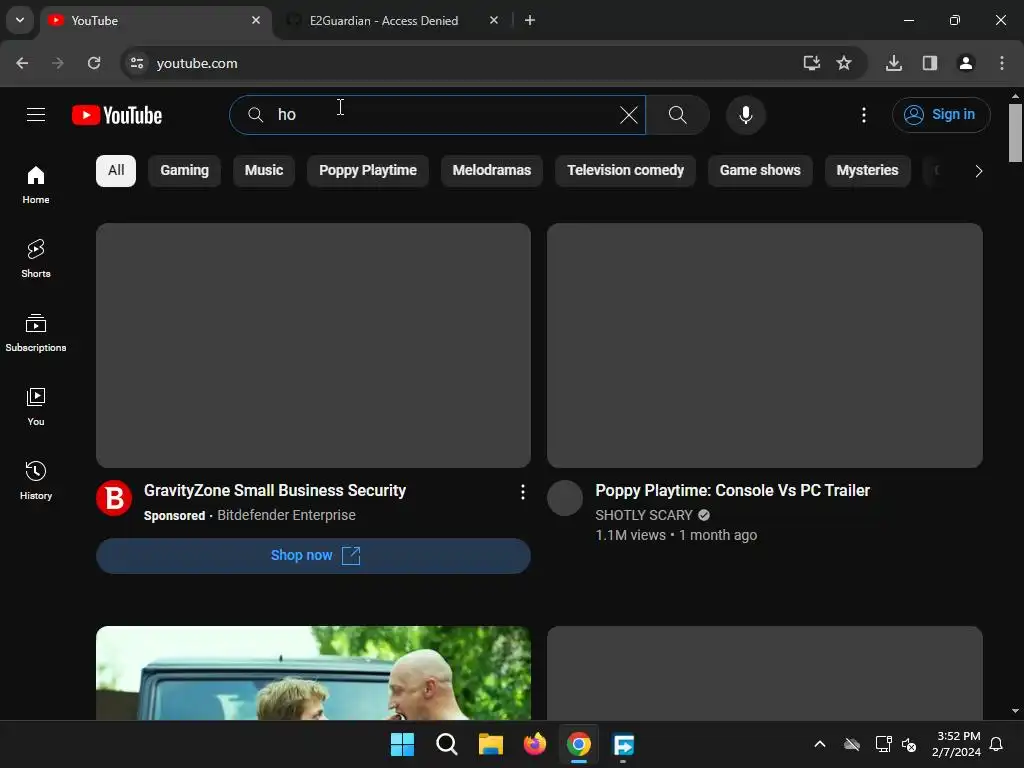Open the video thumbnail with two men
Viewport: 1024px width, 768px height.
[x=313, y=673]
